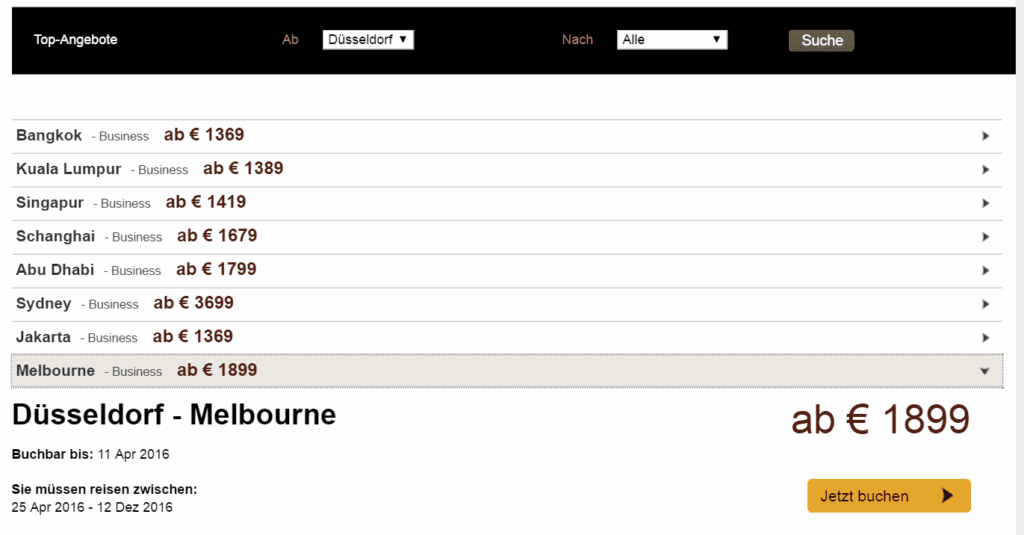Click the travel period 25 Apr 2016 - 12 Dez 2016
Screen dimensions: 1024x535
click(92, 508)
